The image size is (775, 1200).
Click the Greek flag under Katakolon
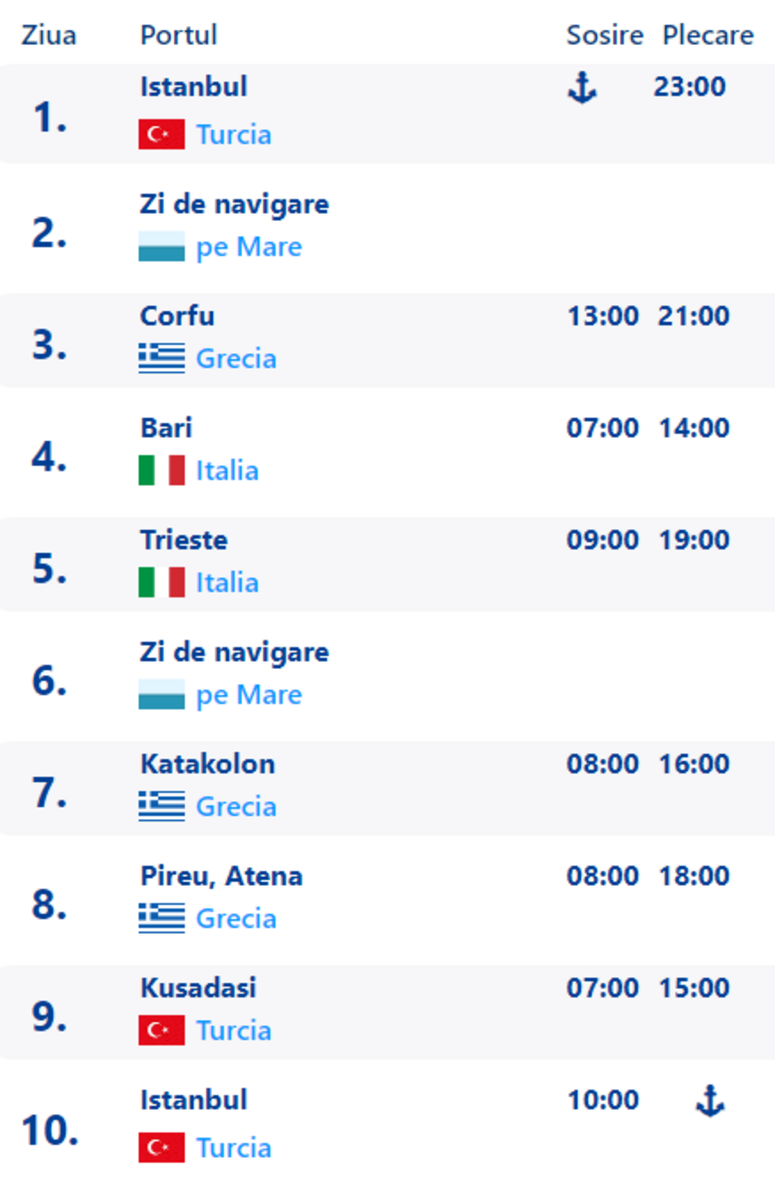click(x=162, y=806)
